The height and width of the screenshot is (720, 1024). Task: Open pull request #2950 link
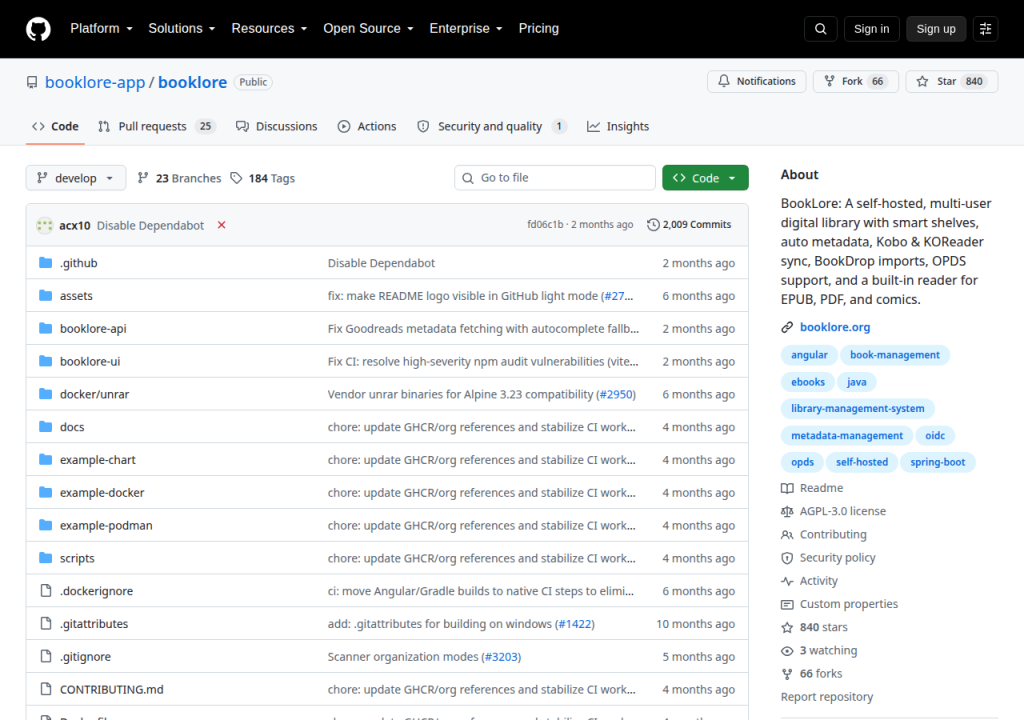pos(616,394)
